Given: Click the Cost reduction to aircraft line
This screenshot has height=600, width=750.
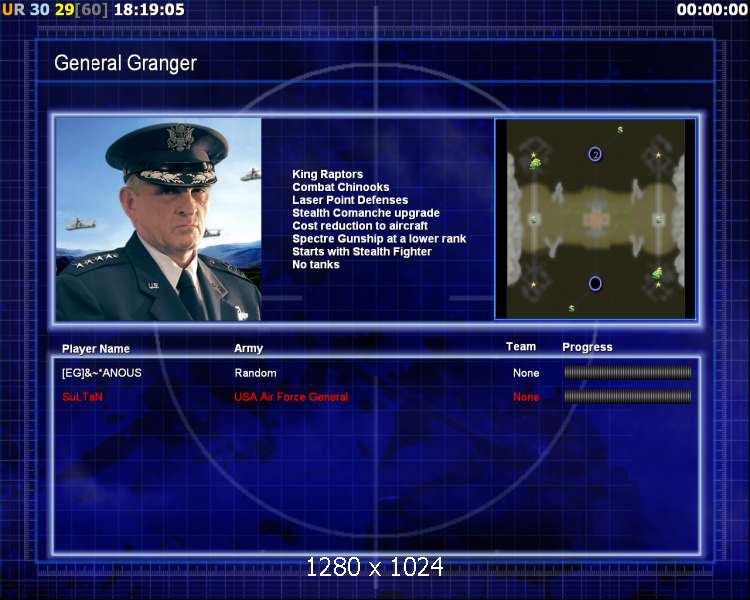Looking at the screenshot, I should pyautogui.click(x=360, y=226).
